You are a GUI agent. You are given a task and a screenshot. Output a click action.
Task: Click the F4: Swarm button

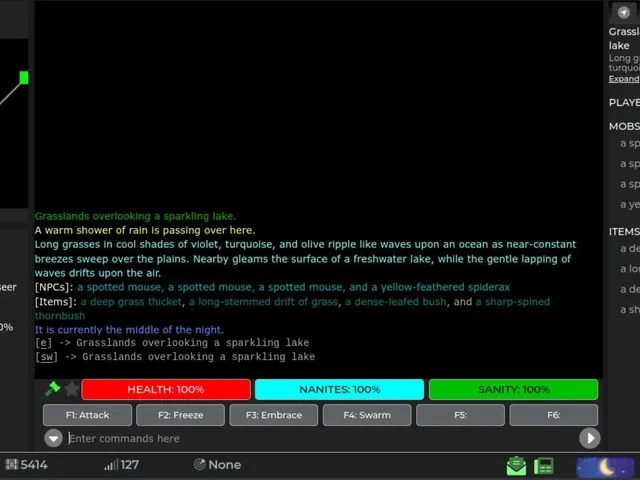point(367,415)
